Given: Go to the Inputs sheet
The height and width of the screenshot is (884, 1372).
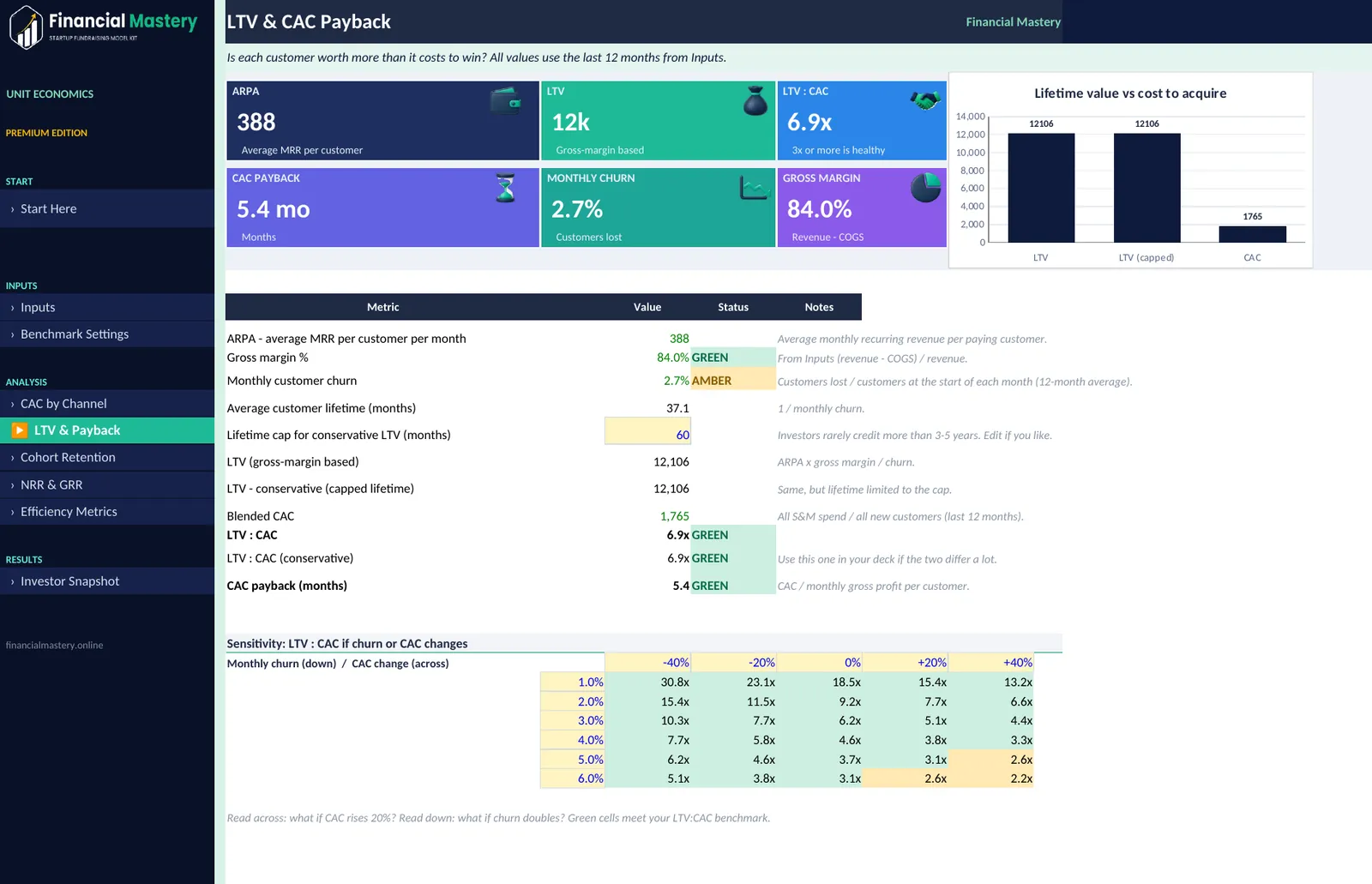Looking at the screenshot, I should point(107,307).
